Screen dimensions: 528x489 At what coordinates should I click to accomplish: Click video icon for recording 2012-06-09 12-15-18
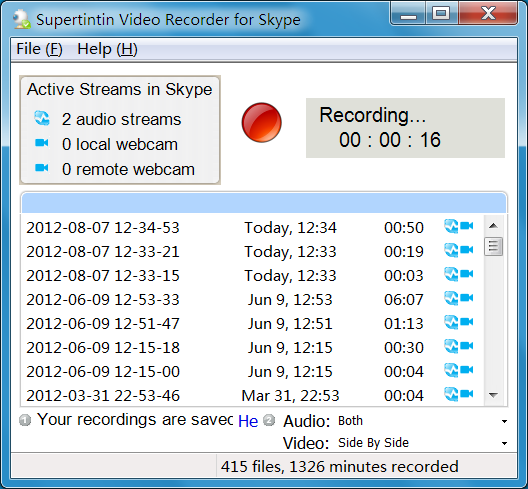tap(467, 346)
